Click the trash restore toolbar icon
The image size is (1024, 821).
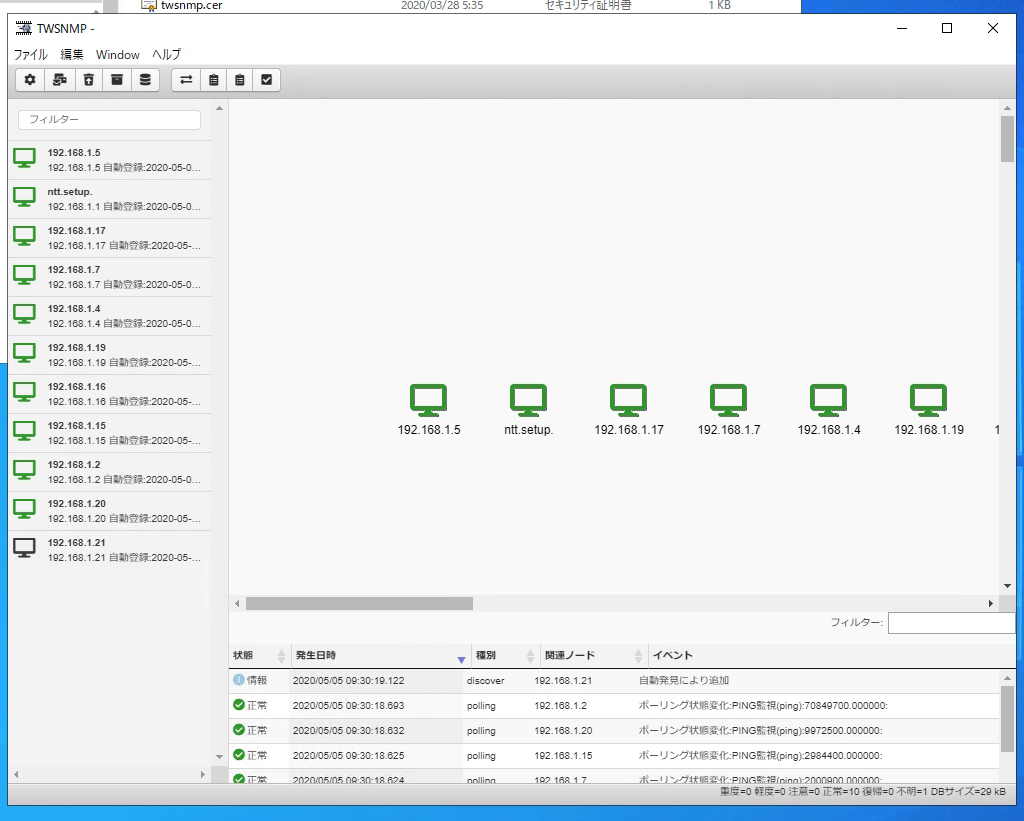point(89,80)
